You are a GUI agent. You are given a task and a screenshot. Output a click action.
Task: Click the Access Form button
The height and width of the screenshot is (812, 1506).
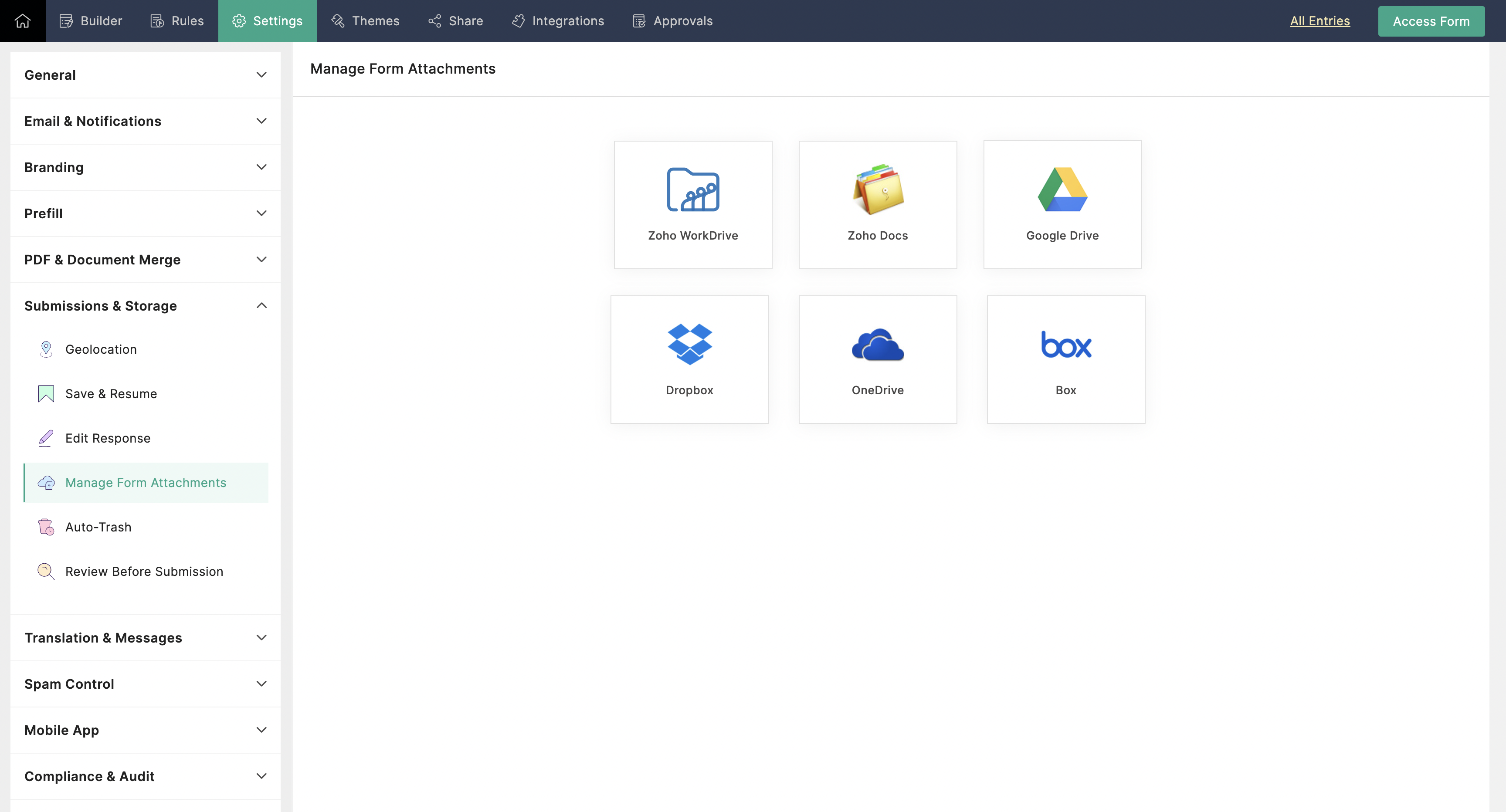[x=1431, y=21]
